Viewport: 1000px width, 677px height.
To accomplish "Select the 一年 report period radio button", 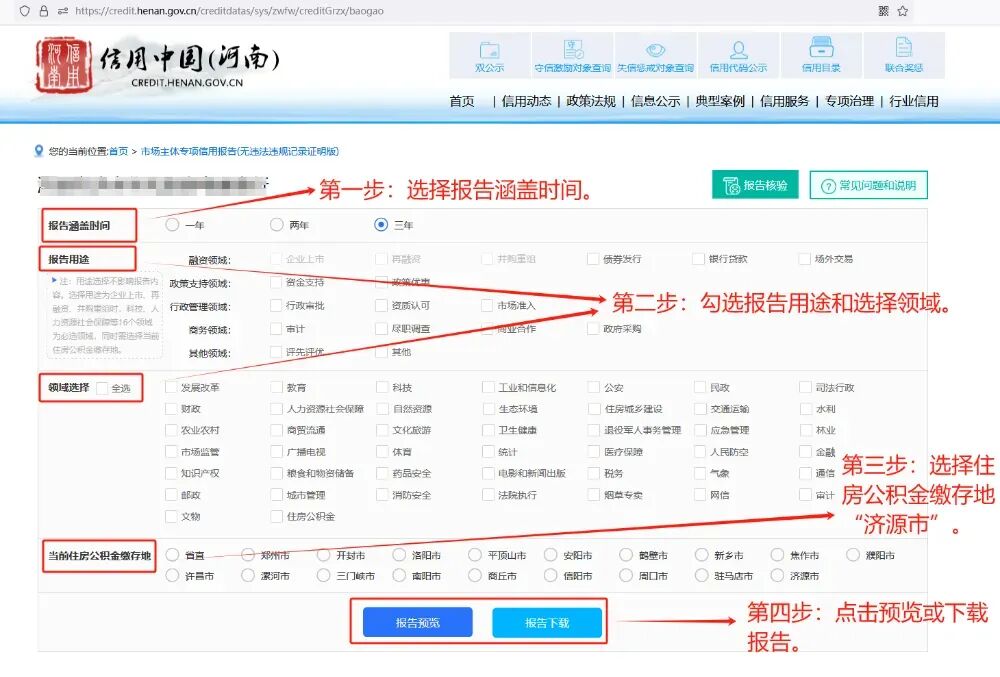I will click(173, 225).
